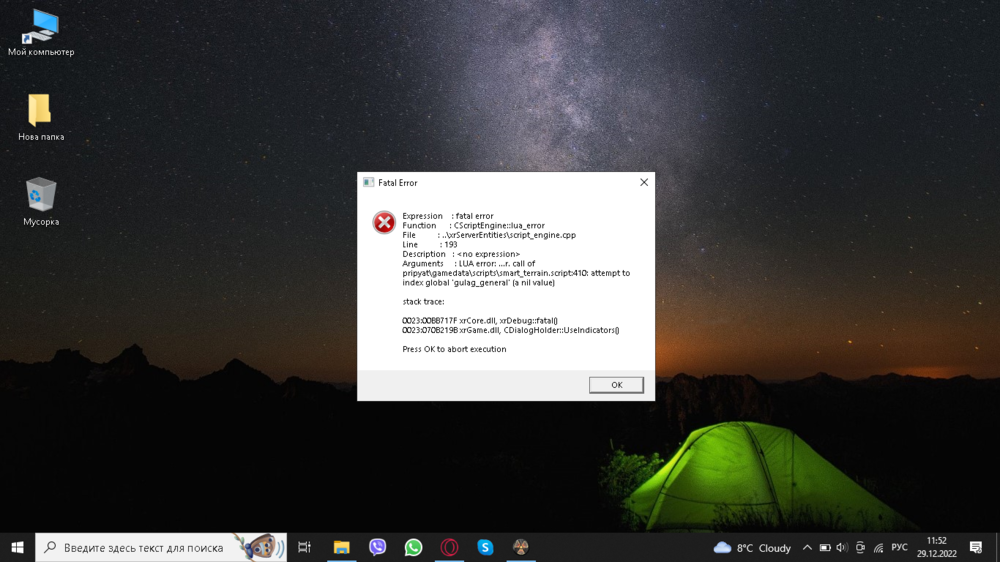This screenshot has height=562, width=1000.
Task: Open WhatsApp from the taskbar
Action: (413, 547)
